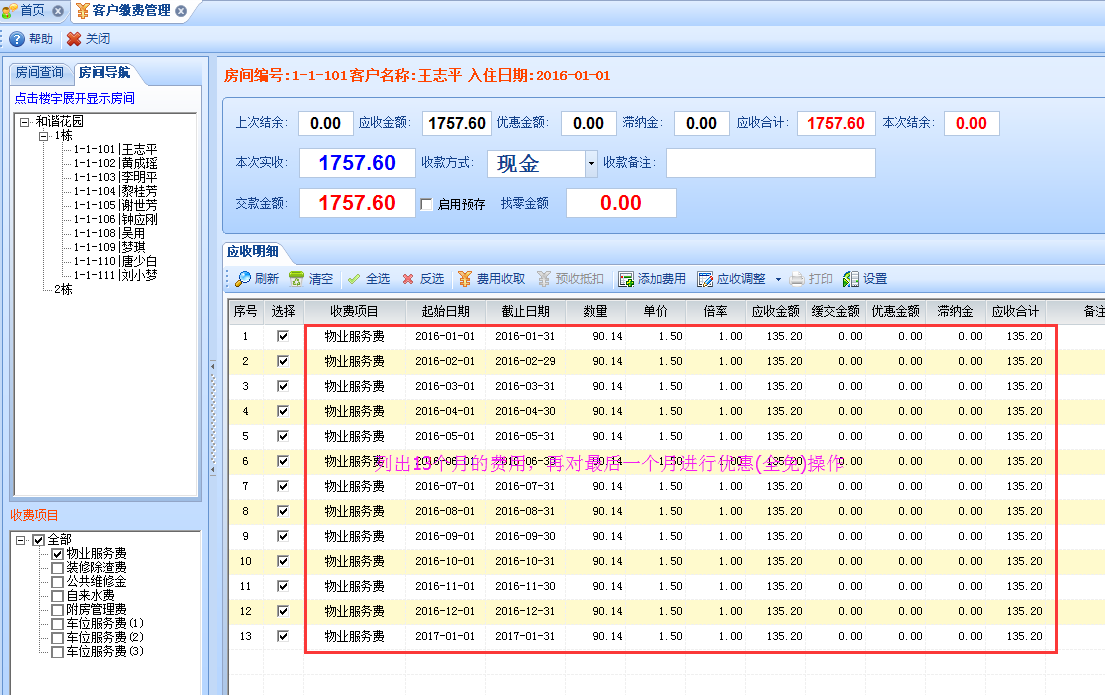The height and width of the screenshot is (695, 1105).
Task: Click the 添加费用 icon
Action: [626, 279]
